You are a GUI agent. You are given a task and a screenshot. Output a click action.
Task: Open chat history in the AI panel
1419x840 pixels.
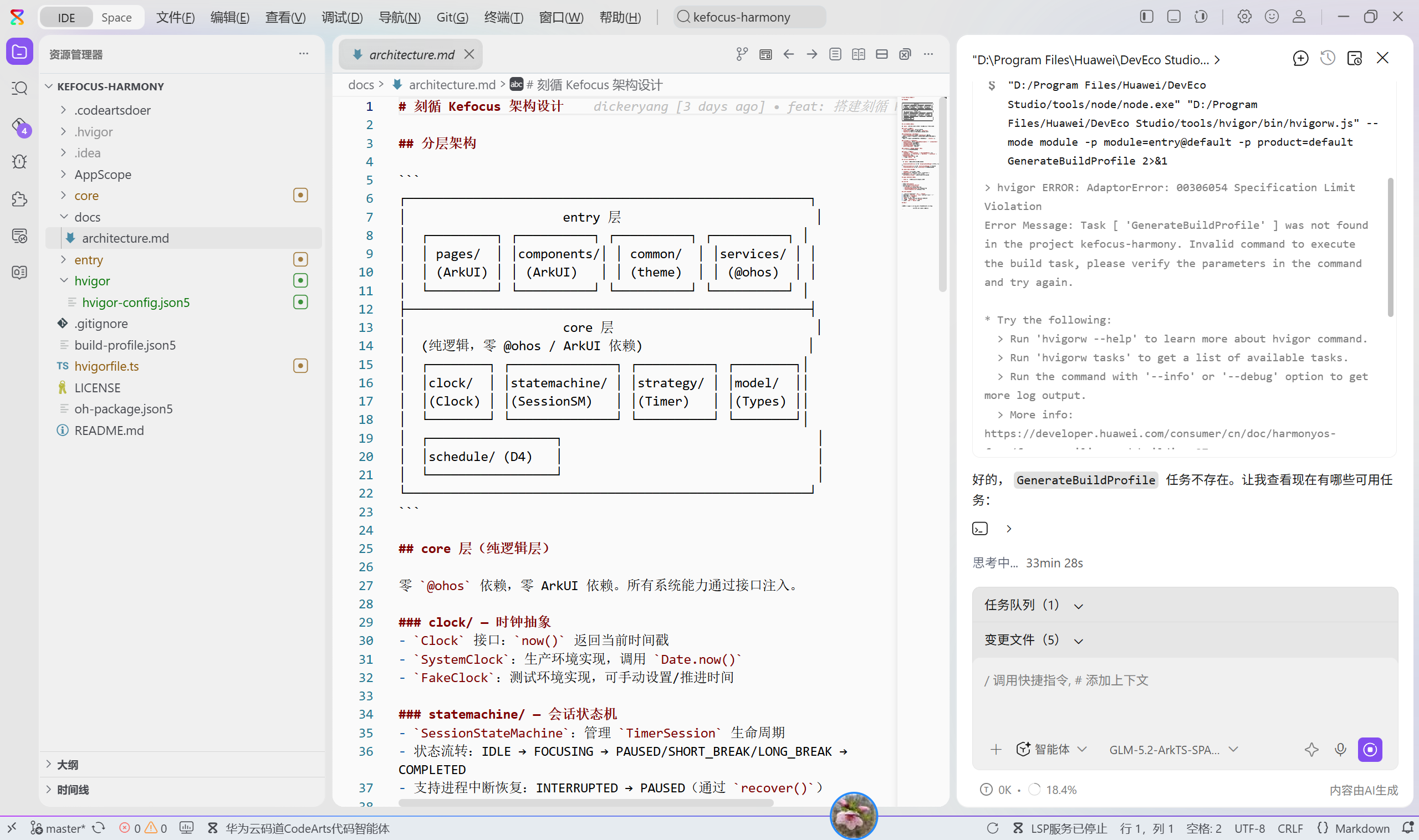point(1328,58)
